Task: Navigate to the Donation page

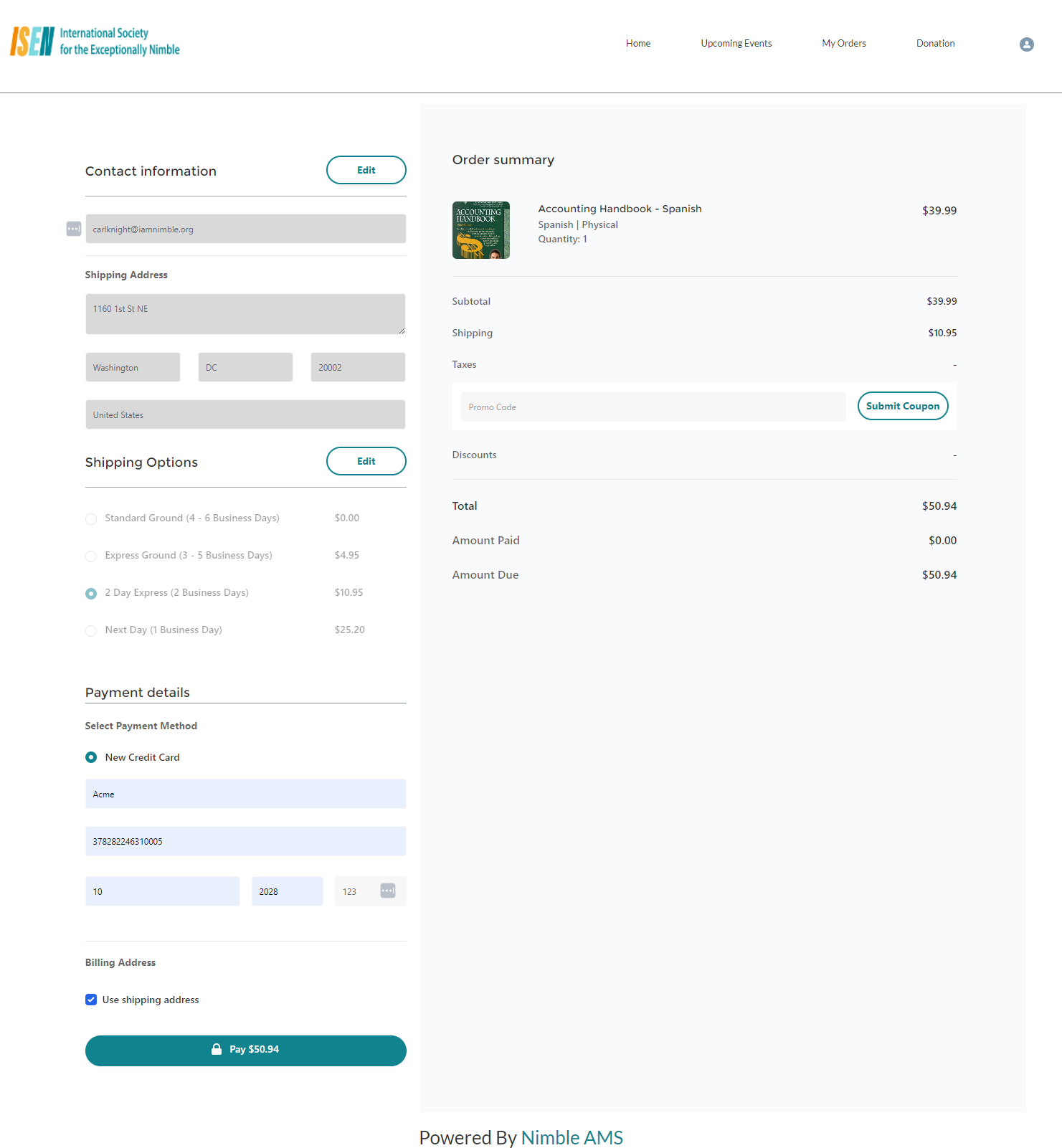Action: click(x=935, y=43)
